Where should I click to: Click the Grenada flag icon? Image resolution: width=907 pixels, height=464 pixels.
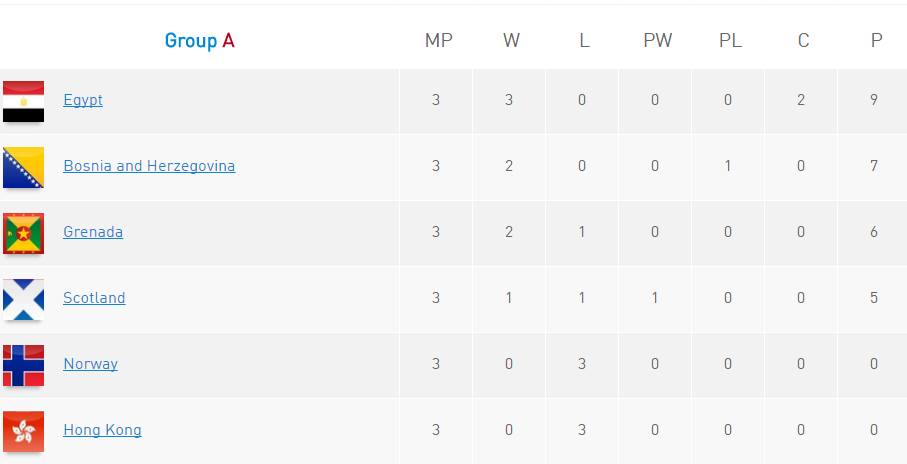click(x=23, y=233)
